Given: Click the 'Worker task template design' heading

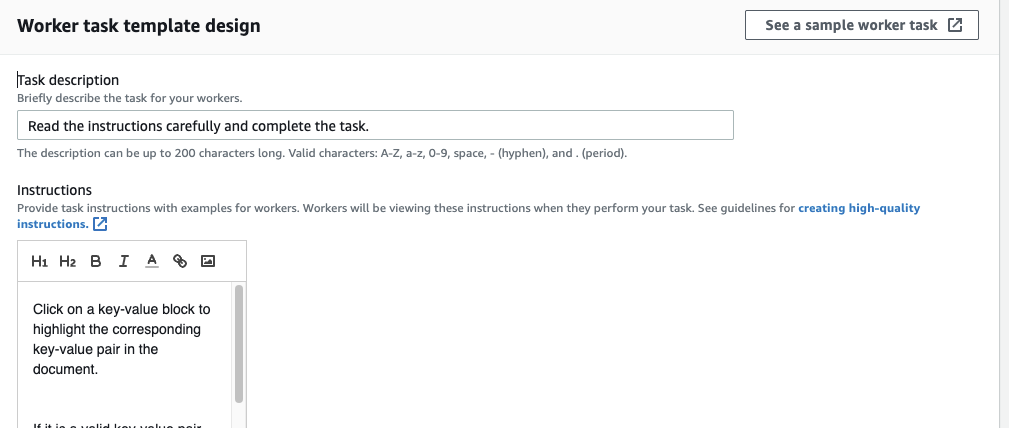Looking at the screenshot, I should coord(139,26).
